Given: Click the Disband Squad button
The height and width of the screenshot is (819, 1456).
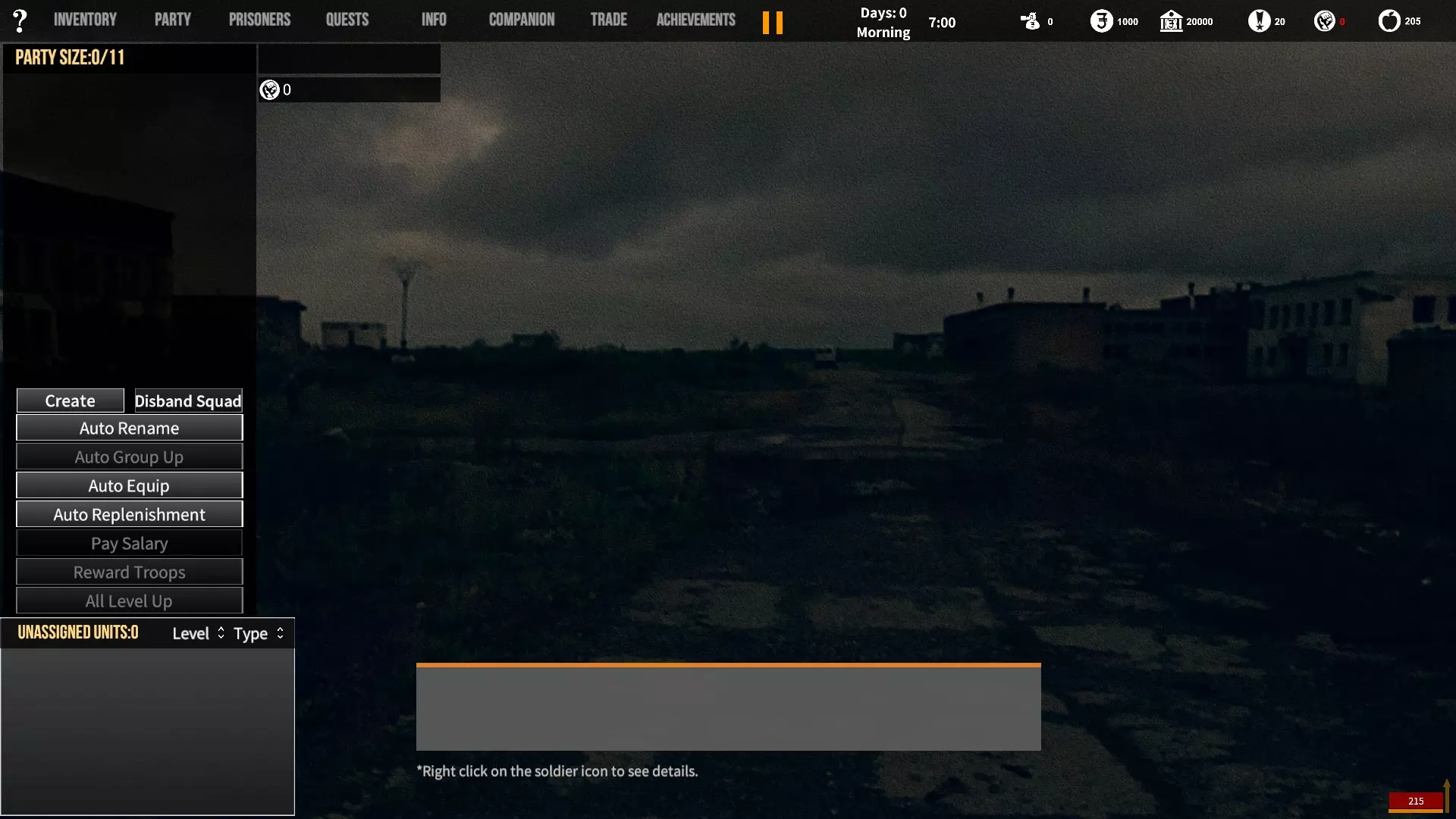Looking at the screenshot, I should pyautogui.click(x=188, y=400).
